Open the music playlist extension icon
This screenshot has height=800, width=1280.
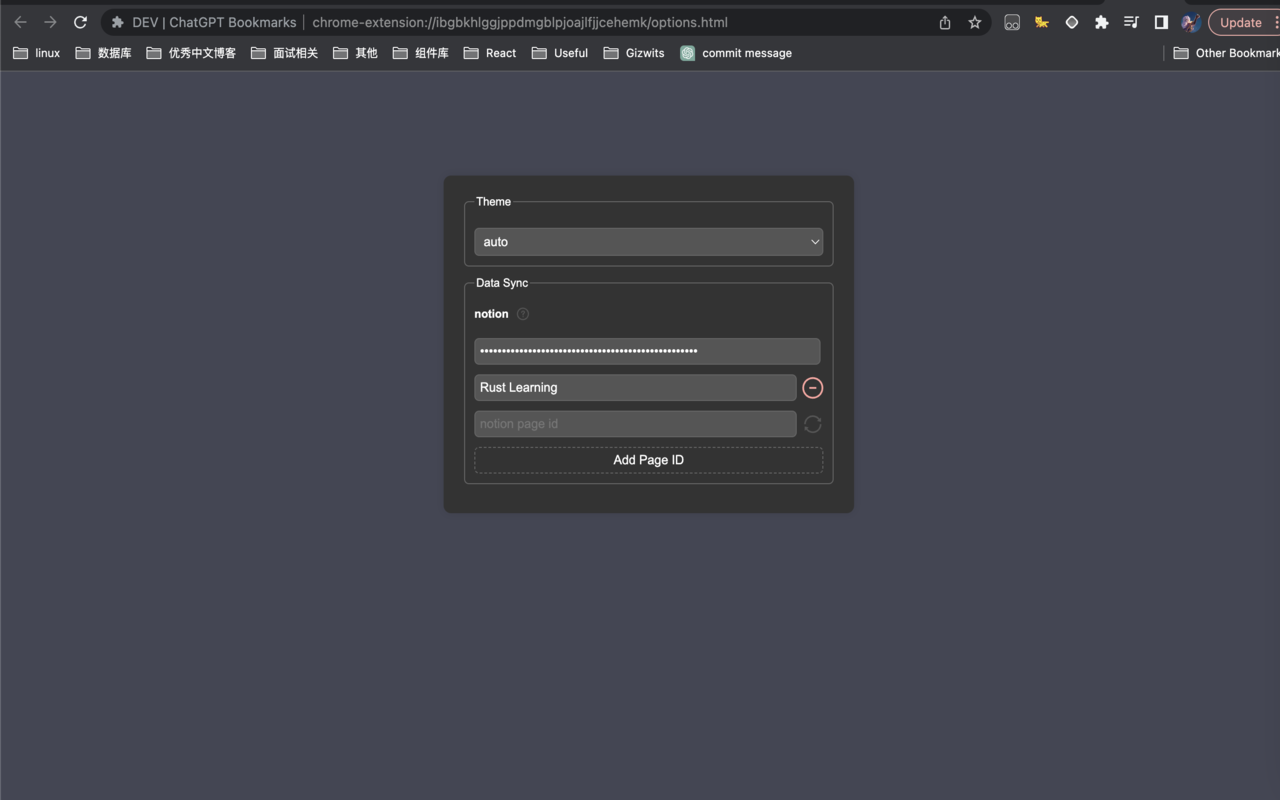[x=1131, y=22]
